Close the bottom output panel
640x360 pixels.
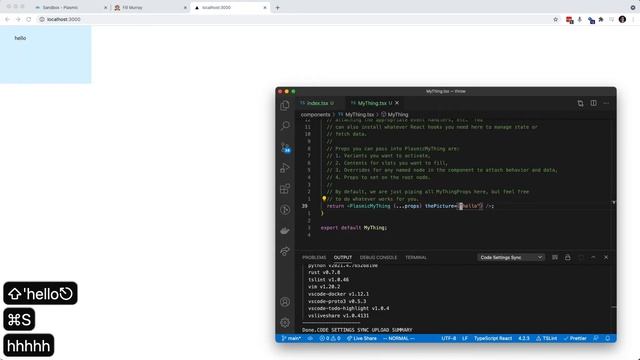tap(606, 258)
